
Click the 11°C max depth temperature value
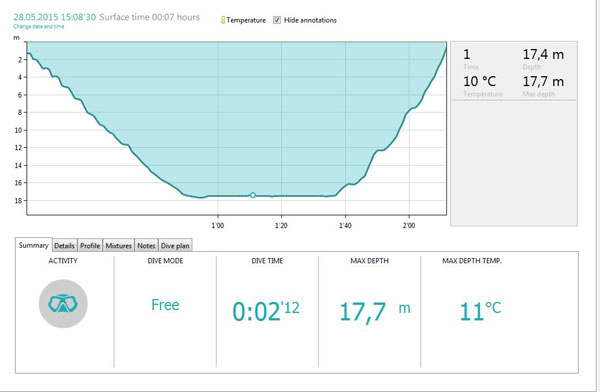click(x=480, y=311)
